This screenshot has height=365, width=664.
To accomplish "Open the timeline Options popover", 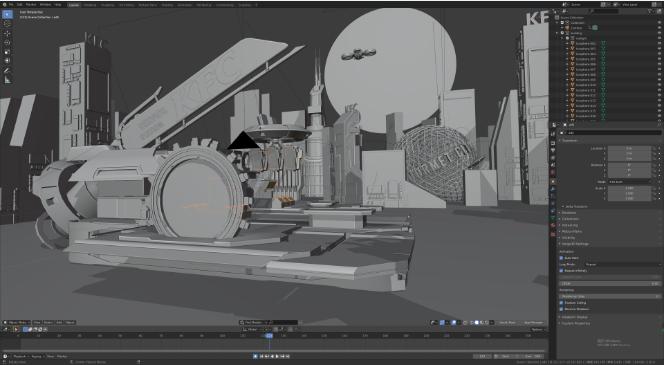I will (x=537, y=329).
